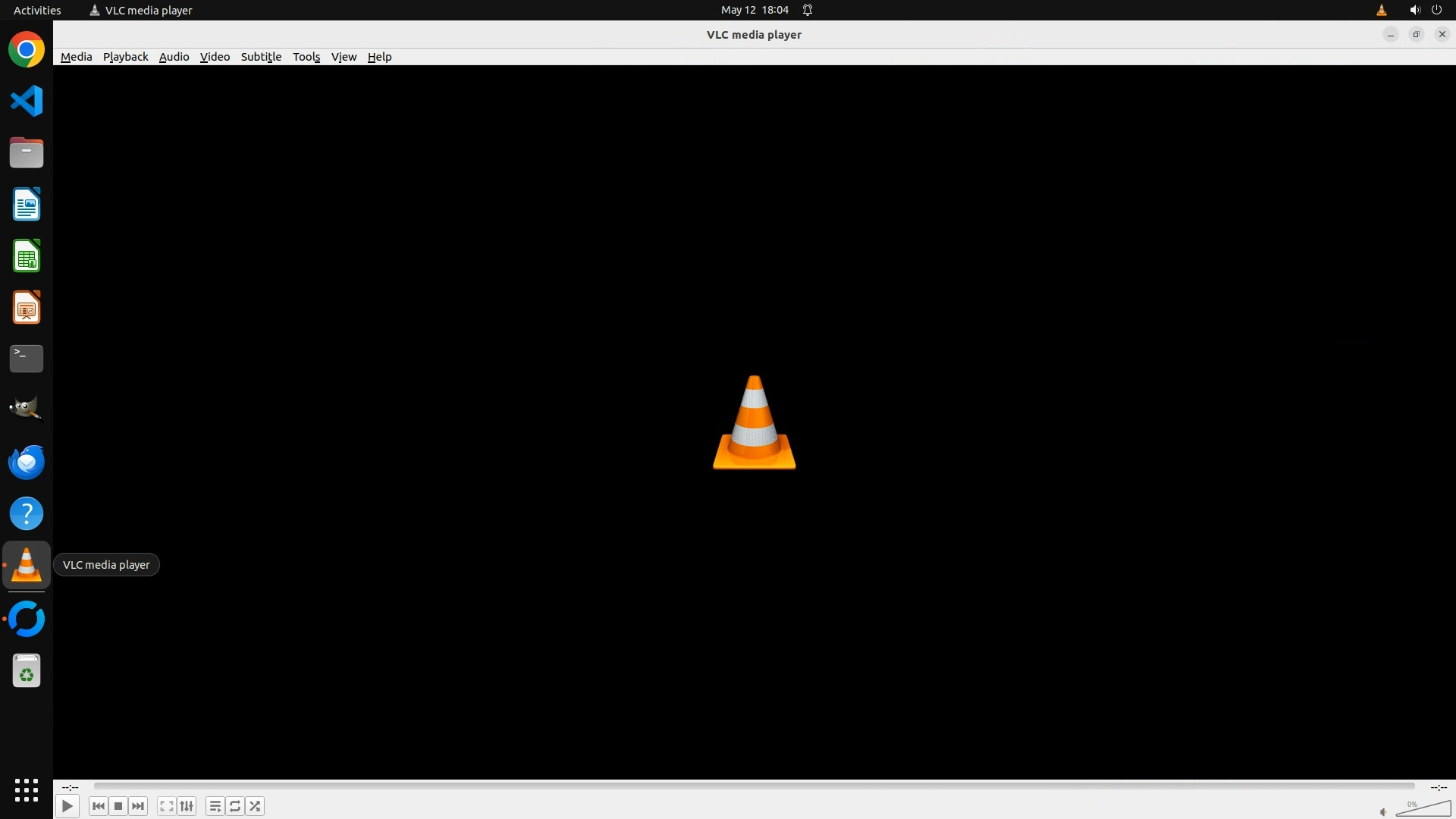
Task: Toggle random shuffle playback
Action: pos(256,806)
